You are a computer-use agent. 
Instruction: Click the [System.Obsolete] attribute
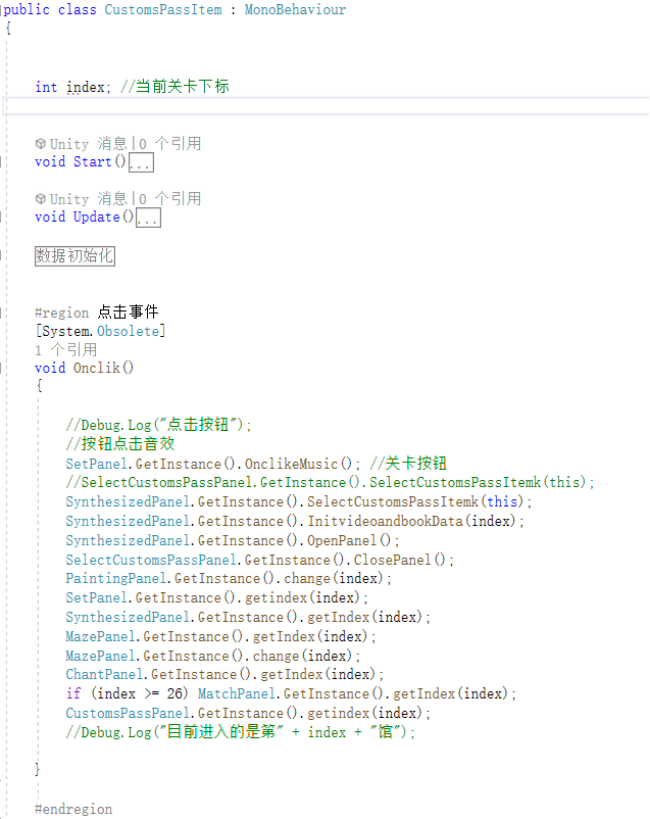100,331
